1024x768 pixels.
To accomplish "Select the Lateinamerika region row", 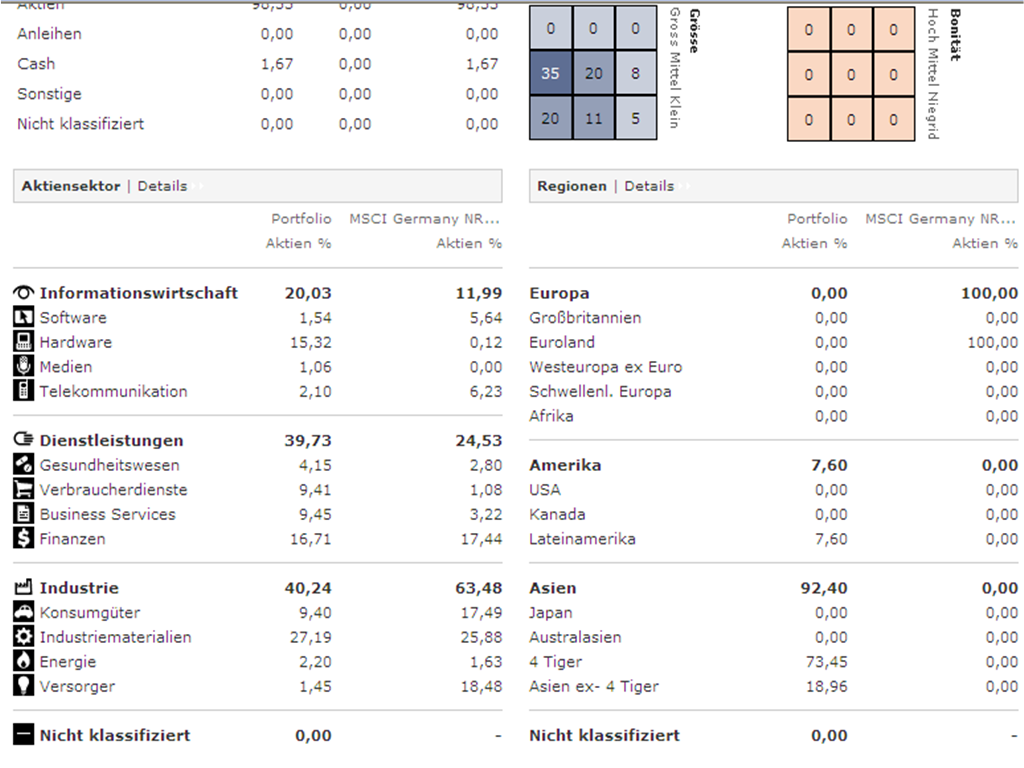I will (x=773, y=539).
